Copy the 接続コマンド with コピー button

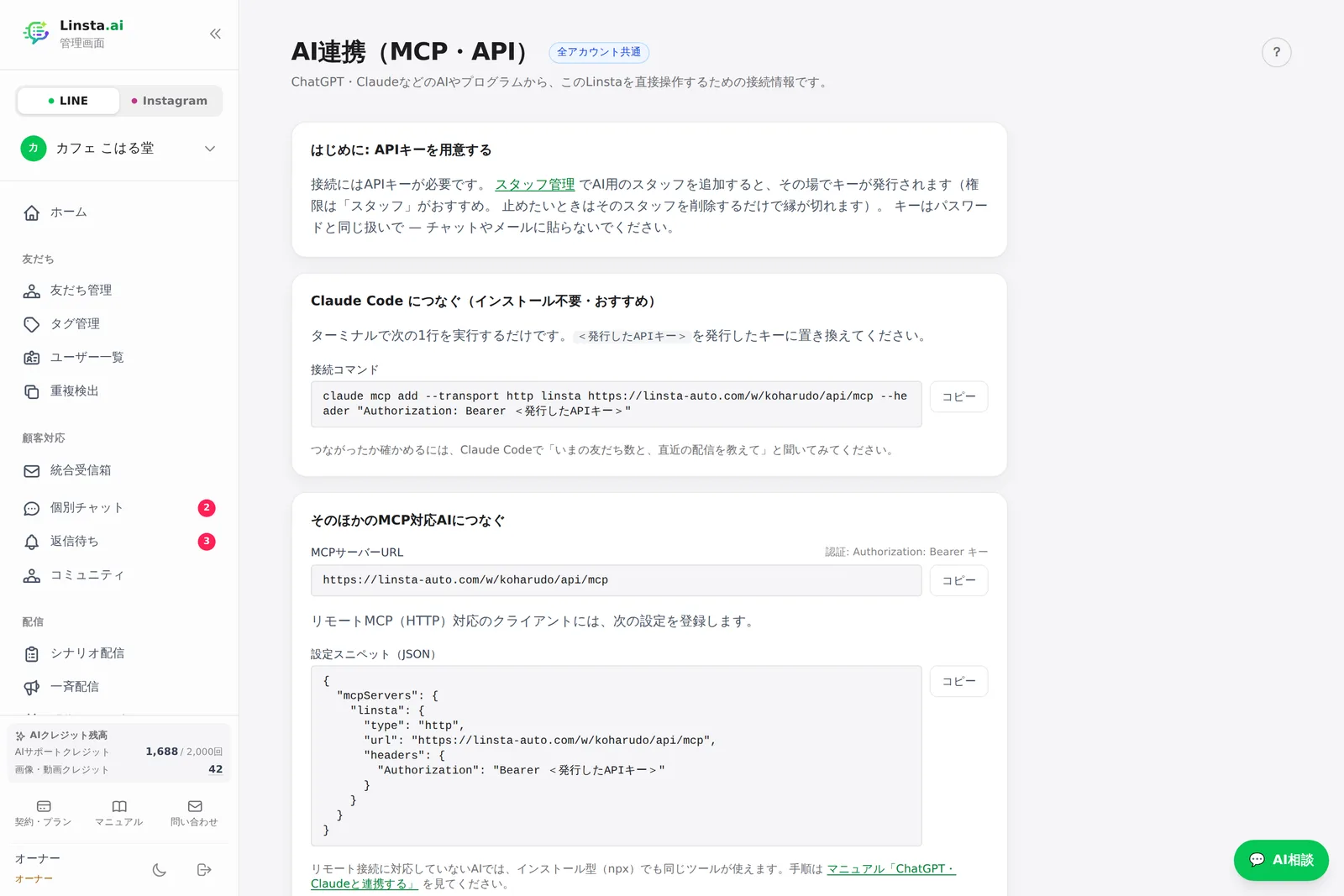coord(958,396)
